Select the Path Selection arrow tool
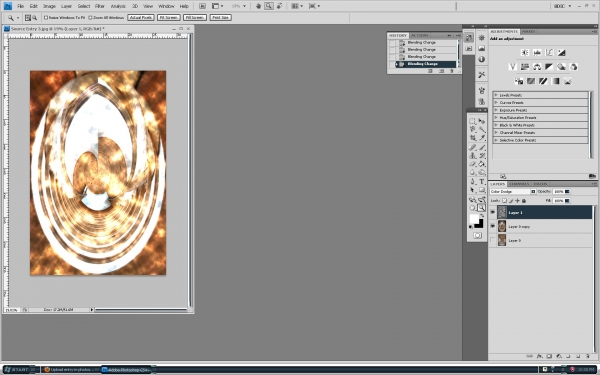This screenshot has height=375, width=600. (x=473, y=190)
